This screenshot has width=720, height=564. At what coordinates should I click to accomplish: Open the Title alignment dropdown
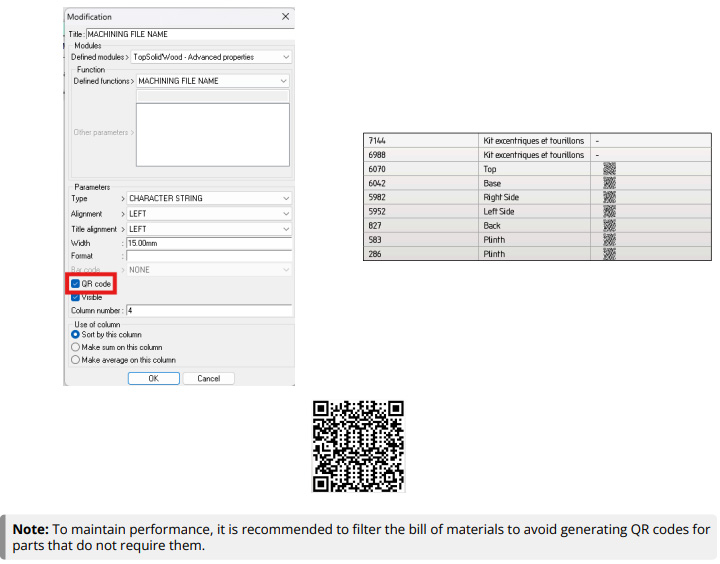tap(209, 229)
